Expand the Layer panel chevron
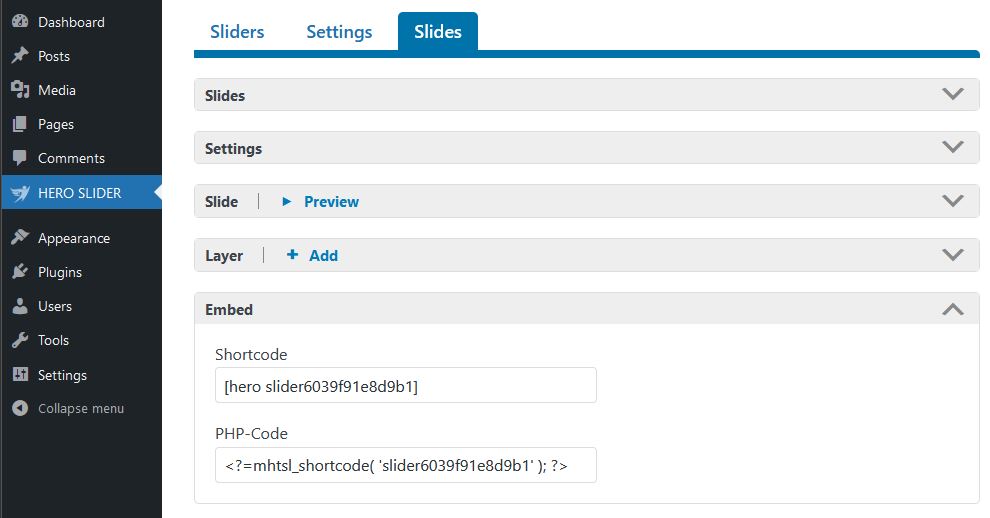990x518 pixels. (953, 255)
